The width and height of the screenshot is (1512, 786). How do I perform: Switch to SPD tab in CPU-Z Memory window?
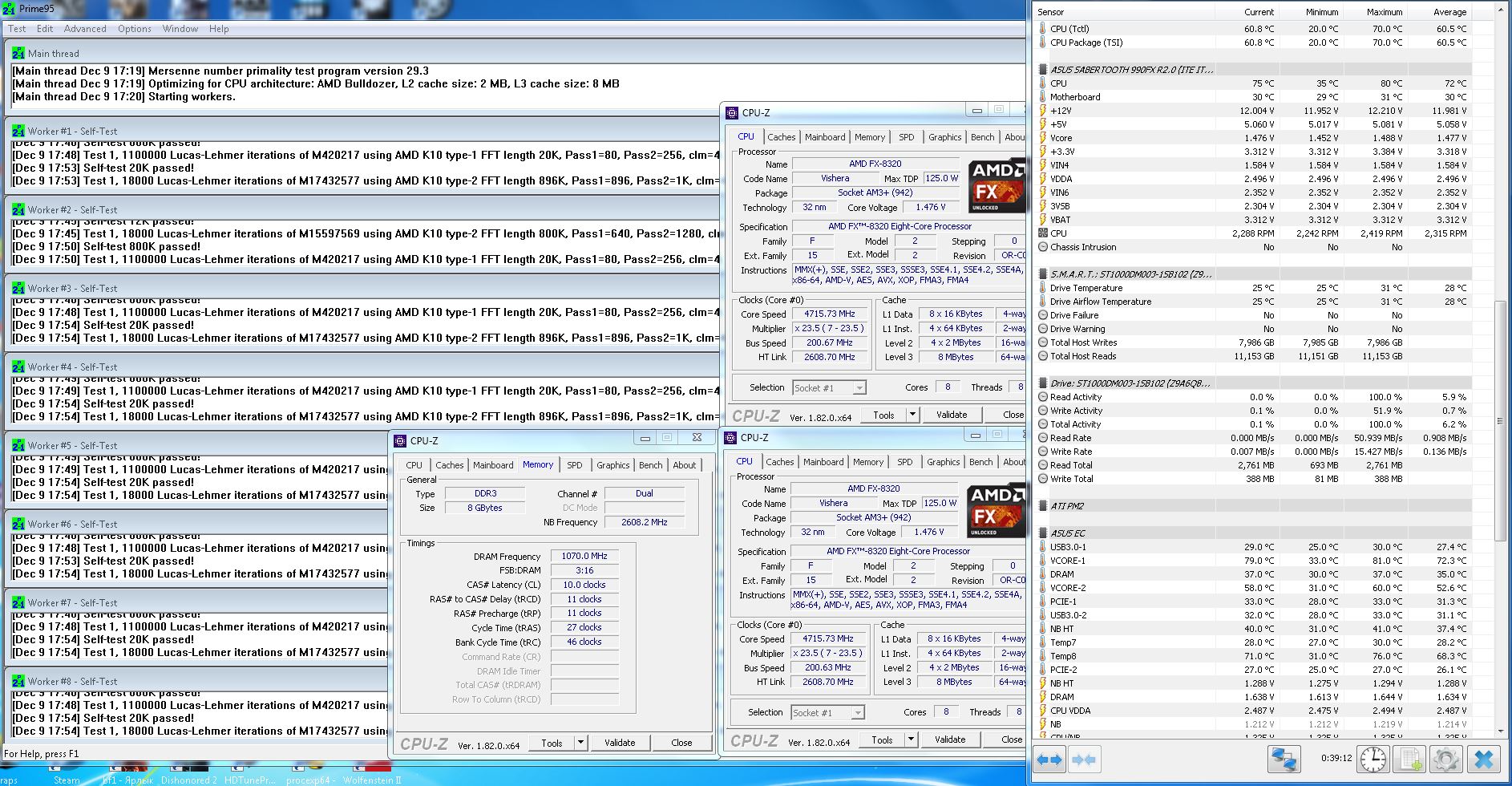pyautogui.click(x=575, y=465)
